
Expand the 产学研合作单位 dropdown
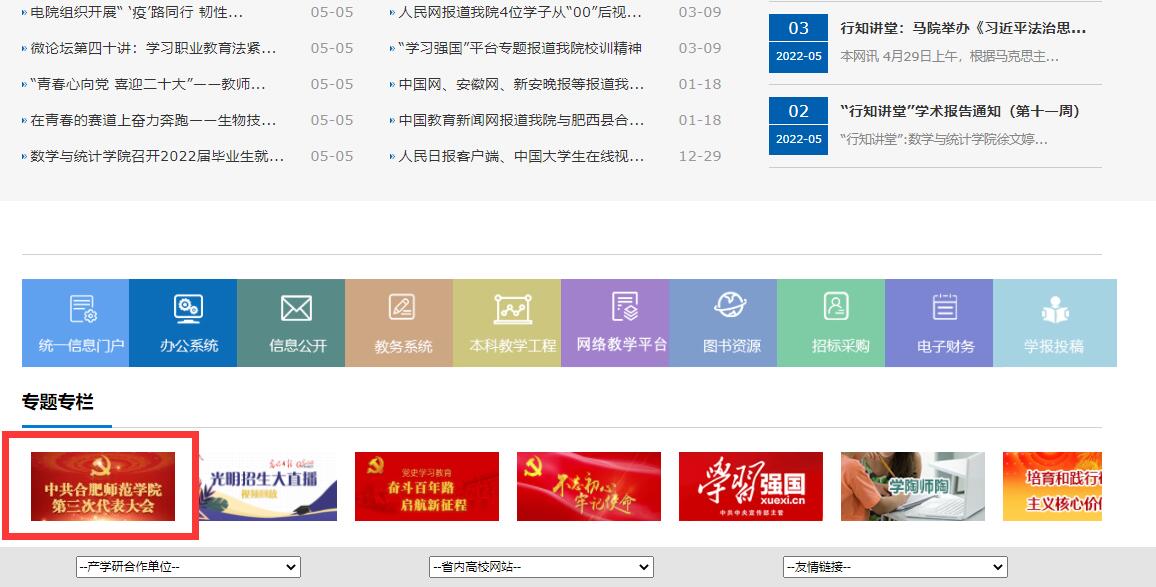(188, 567)
